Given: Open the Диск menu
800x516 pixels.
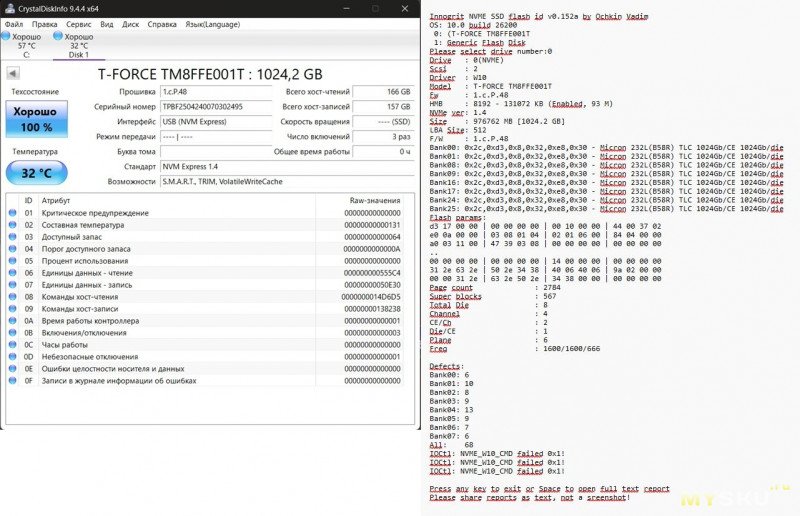Looking at the screenshot, I should [x=131, y=24].
